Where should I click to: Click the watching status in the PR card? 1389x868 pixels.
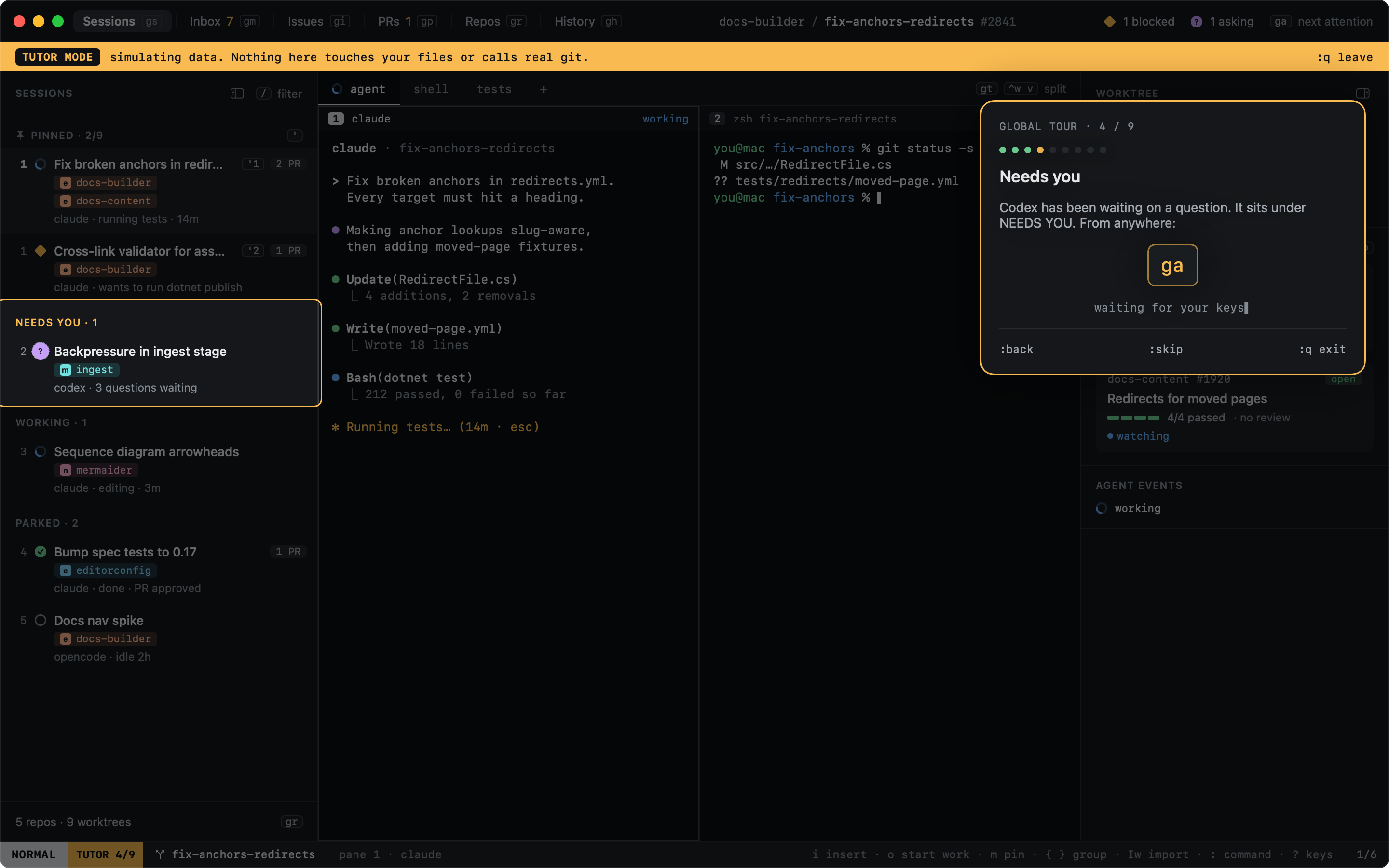point(1138,436)
